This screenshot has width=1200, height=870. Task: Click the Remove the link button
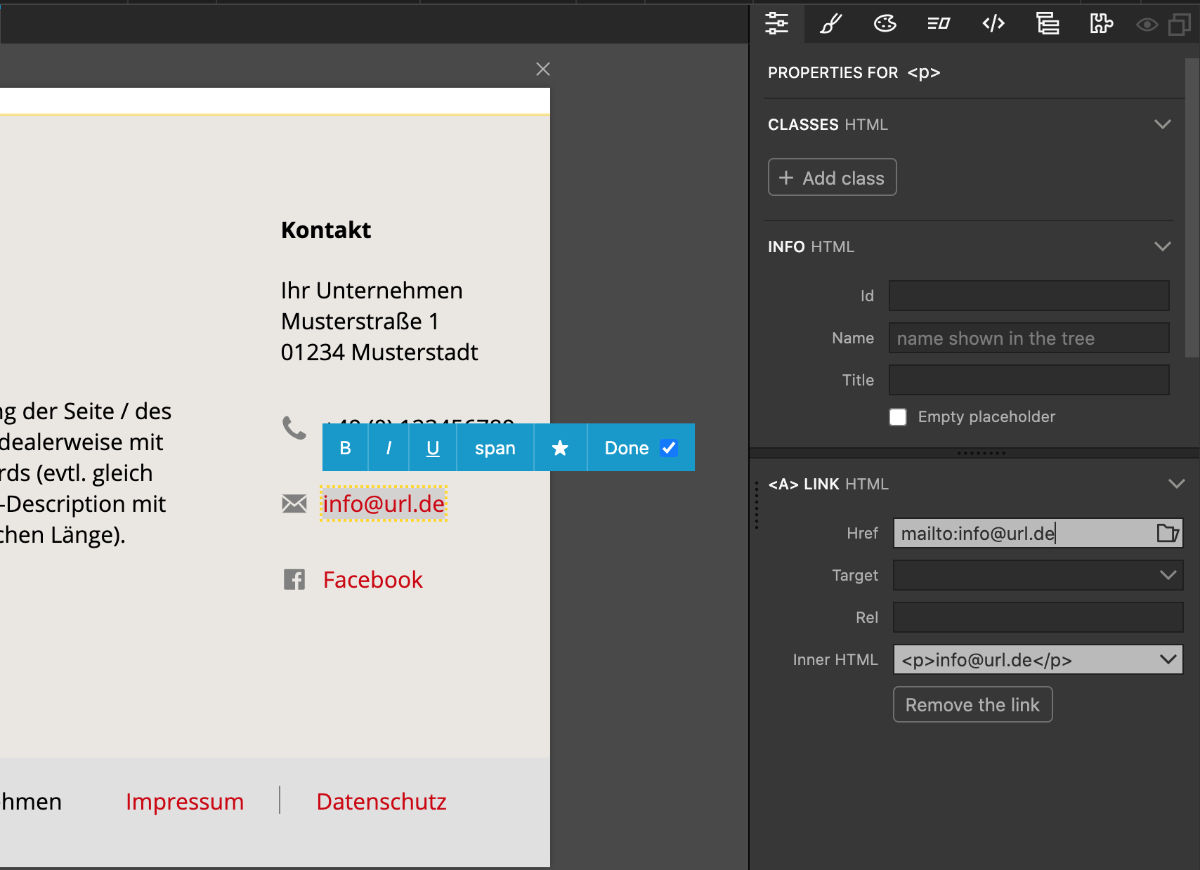click(972, 705)
